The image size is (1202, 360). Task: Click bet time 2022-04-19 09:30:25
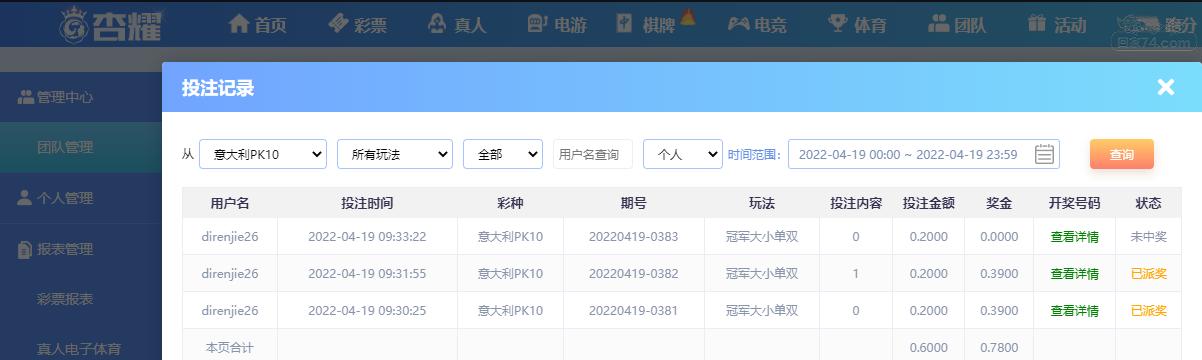click(x=367, y=311)
